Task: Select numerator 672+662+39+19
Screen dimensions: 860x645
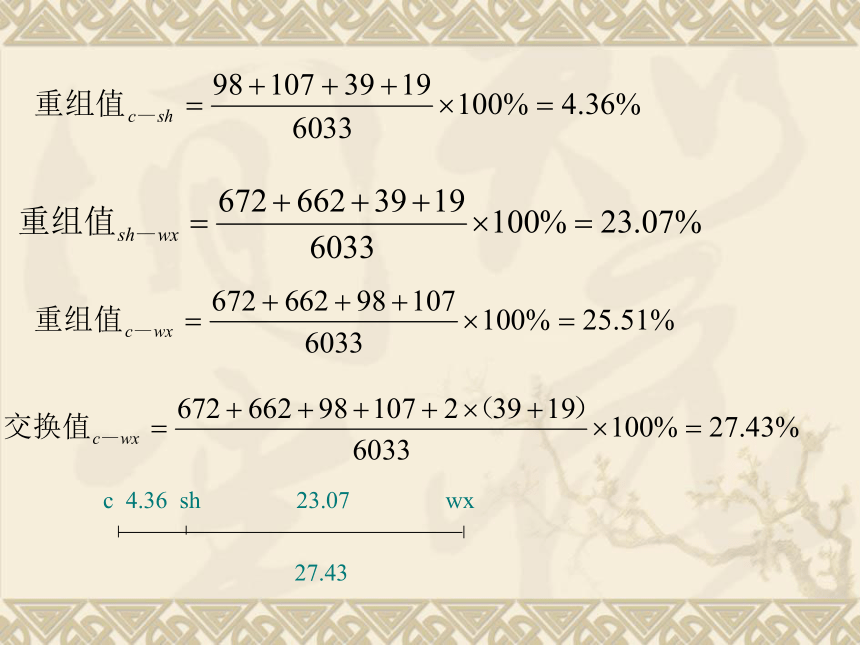Action: pos(342,201)
